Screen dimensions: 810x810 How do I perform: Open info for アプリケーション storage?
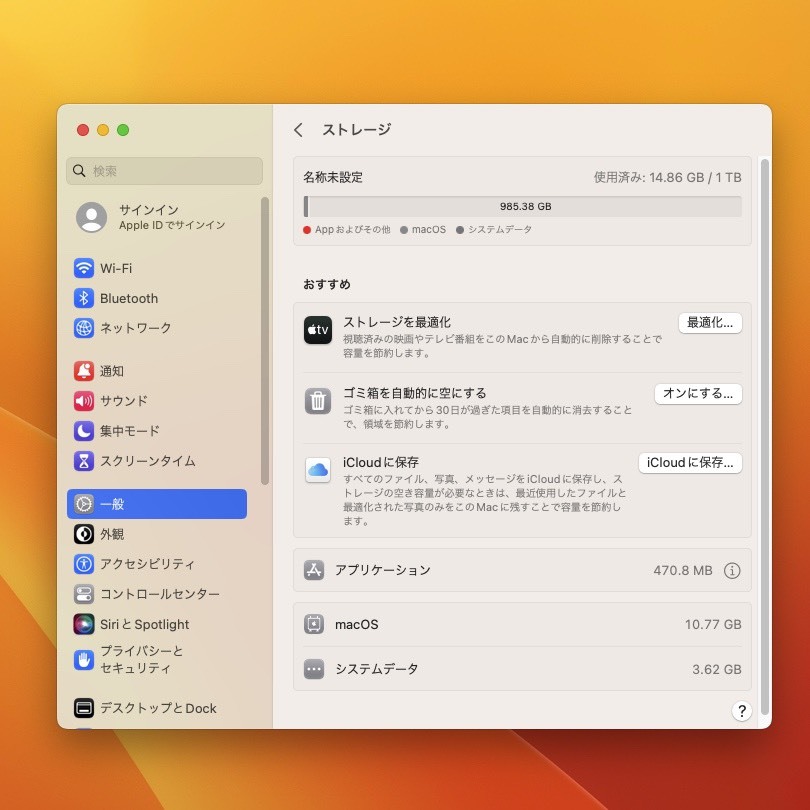coord(732,570)
